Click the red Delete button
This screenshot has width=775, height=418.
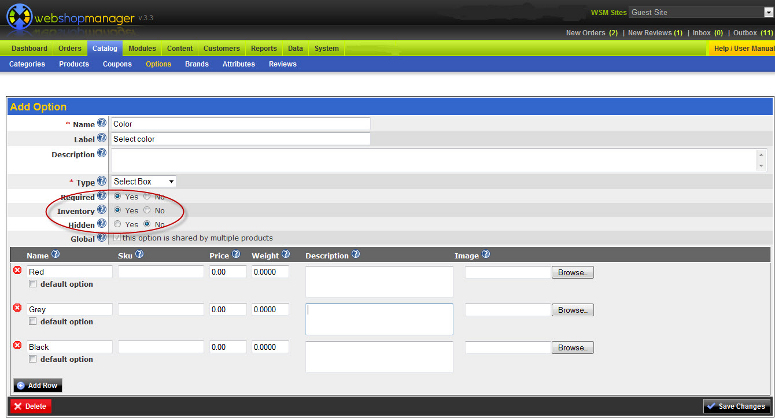tap(30, 406)
